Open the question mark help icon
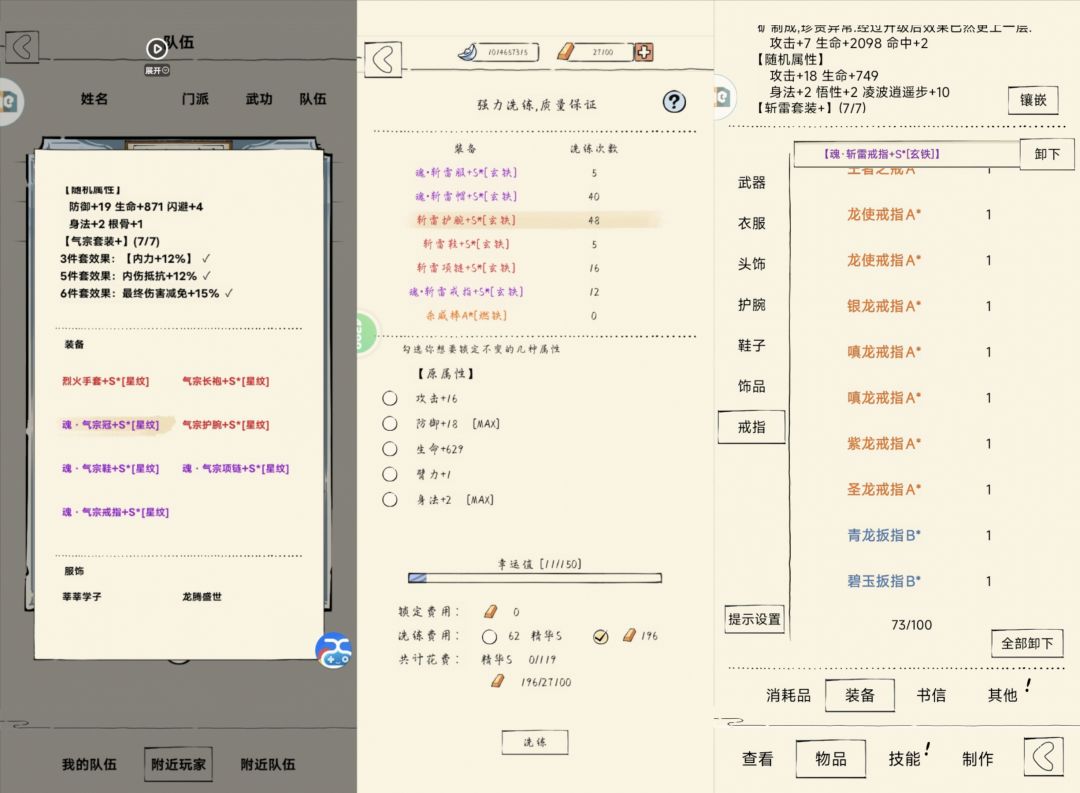The height and width of the screenshot is (793, 1080). 674,101
